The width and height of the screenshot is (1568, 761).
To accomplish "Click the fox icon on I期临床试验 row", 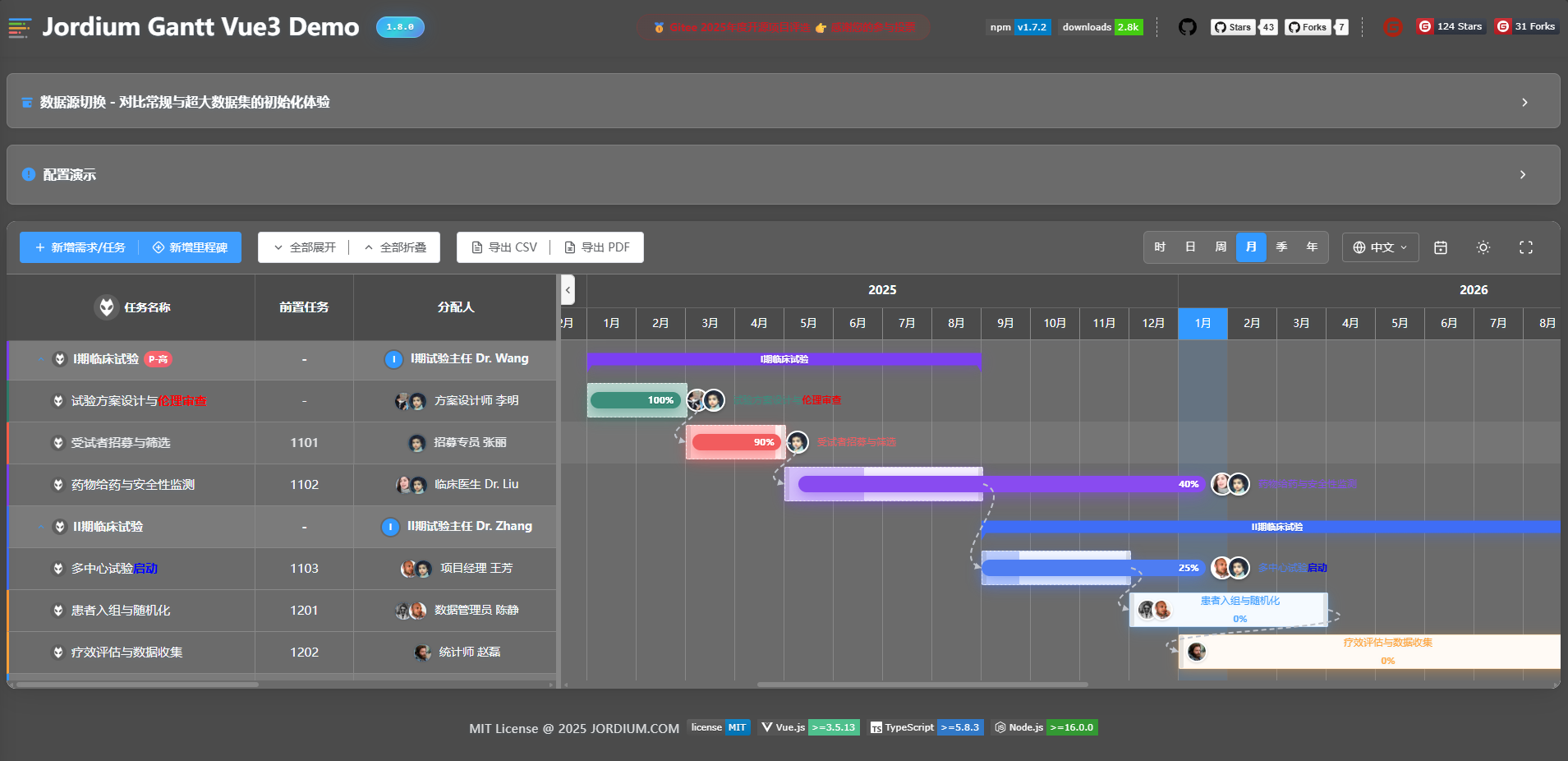I will click(60, 359).
